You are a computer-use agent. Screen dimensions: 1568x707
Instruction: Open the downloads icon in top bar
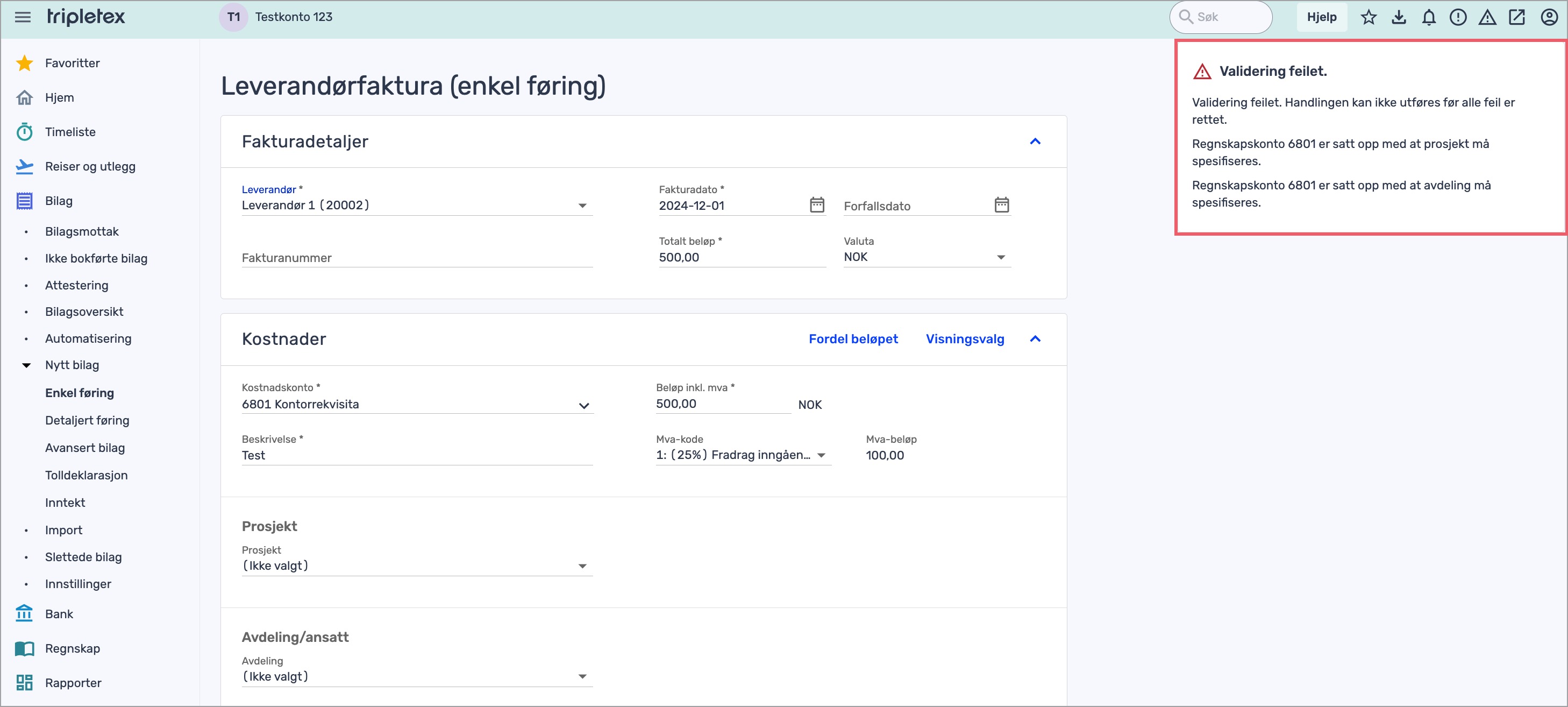click(x=1399, y=17)
